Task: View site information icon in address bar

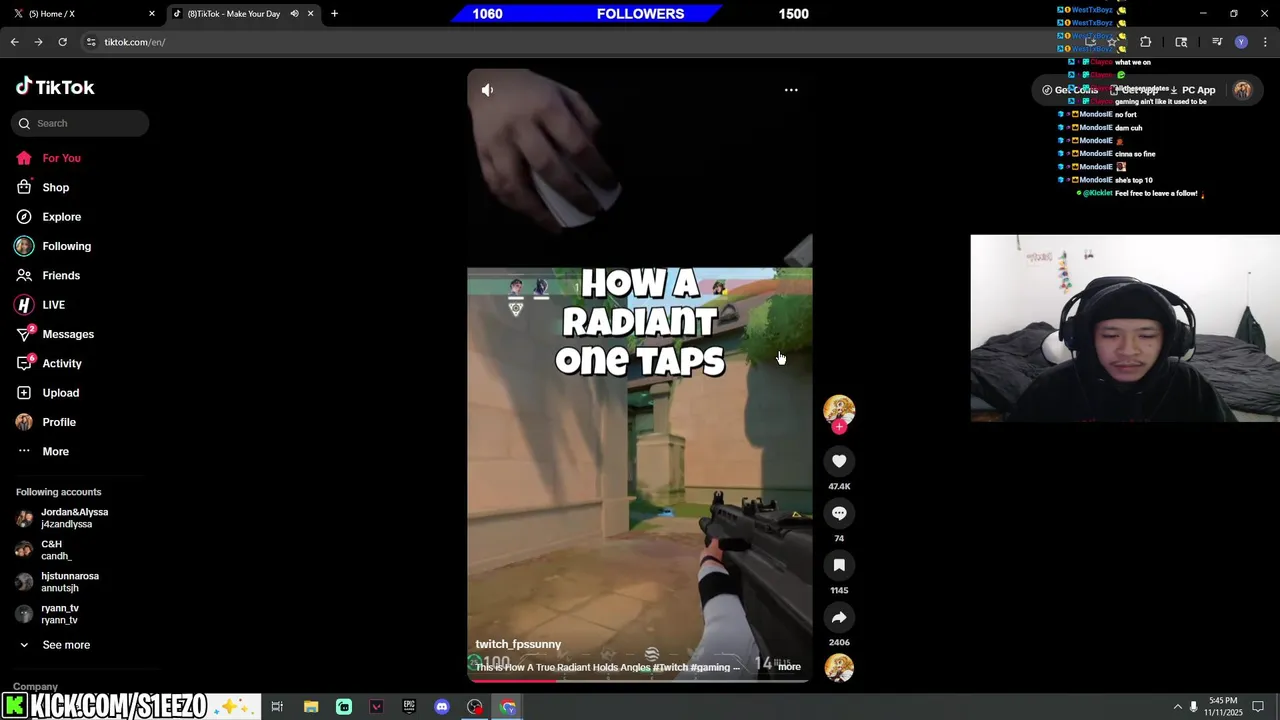Action: coord(91,42)
